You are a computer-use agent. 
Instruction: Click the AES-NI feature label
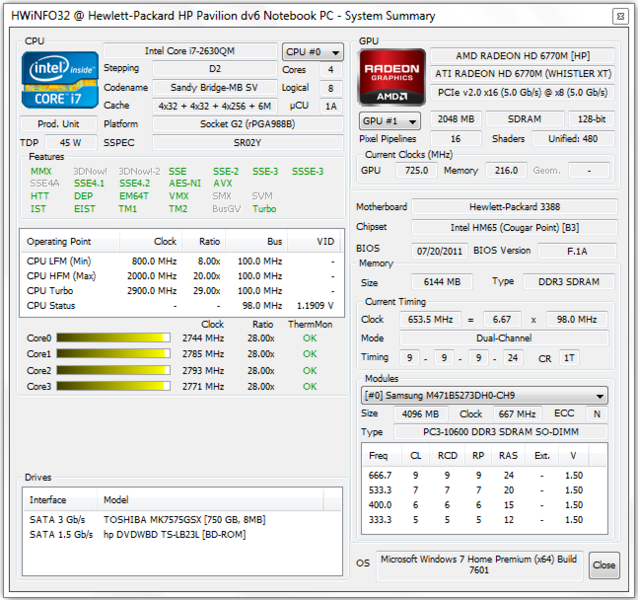(x=185, y=183)
